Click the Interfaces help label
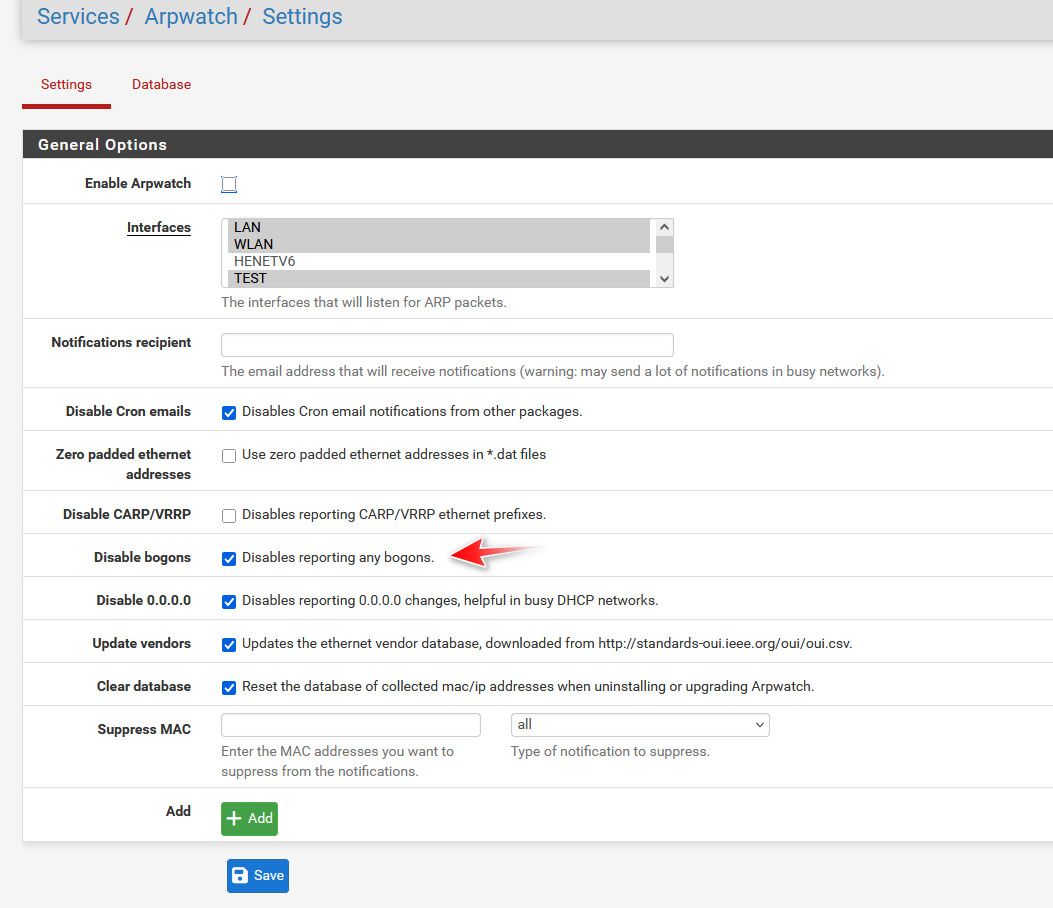 [158, 228]
